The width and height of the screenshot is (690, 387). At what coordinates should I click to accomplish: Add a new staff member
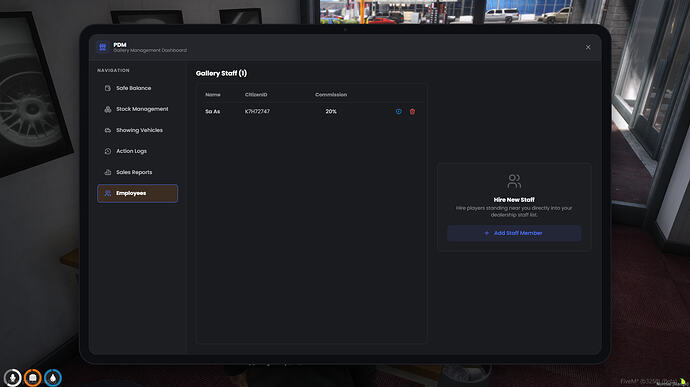pyautogui.click(x=514, y=233)
